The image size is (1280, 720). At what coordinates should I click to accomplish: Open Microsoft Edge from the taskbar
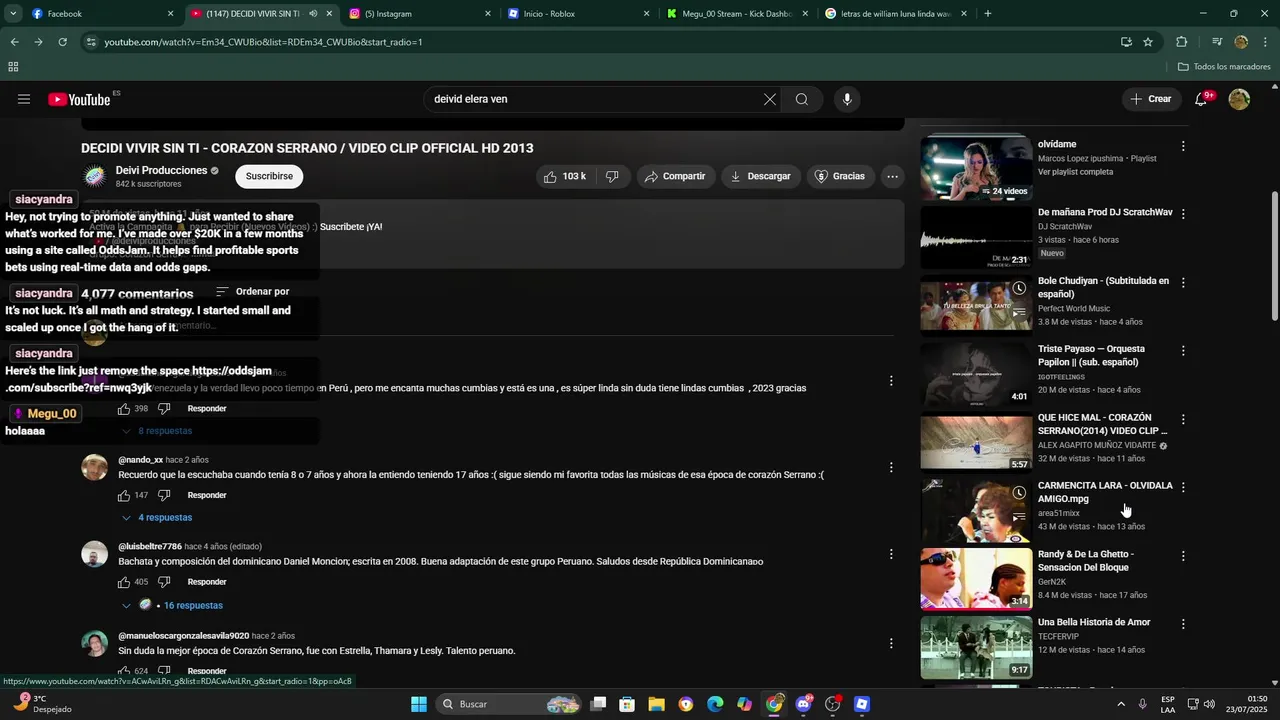tap(715, 704)
